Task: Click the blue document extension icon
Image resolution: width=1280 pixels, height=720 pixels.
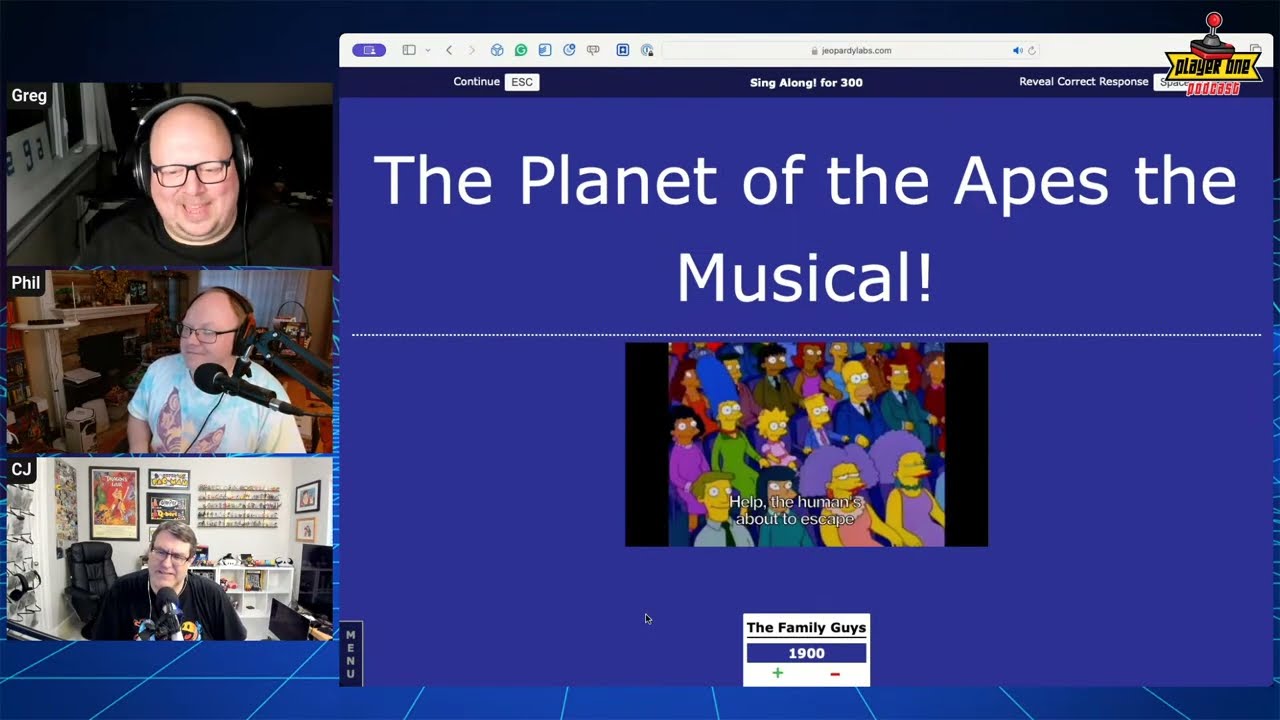Action: coord(545,50)
